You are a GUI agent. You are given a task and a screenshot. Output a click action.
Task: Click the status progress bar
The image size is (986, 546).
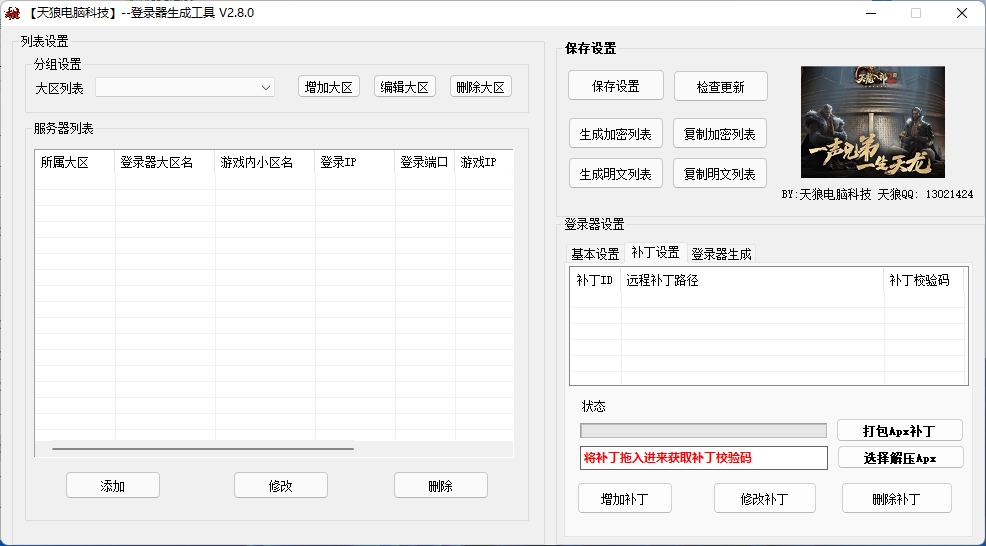pos(703,431)
